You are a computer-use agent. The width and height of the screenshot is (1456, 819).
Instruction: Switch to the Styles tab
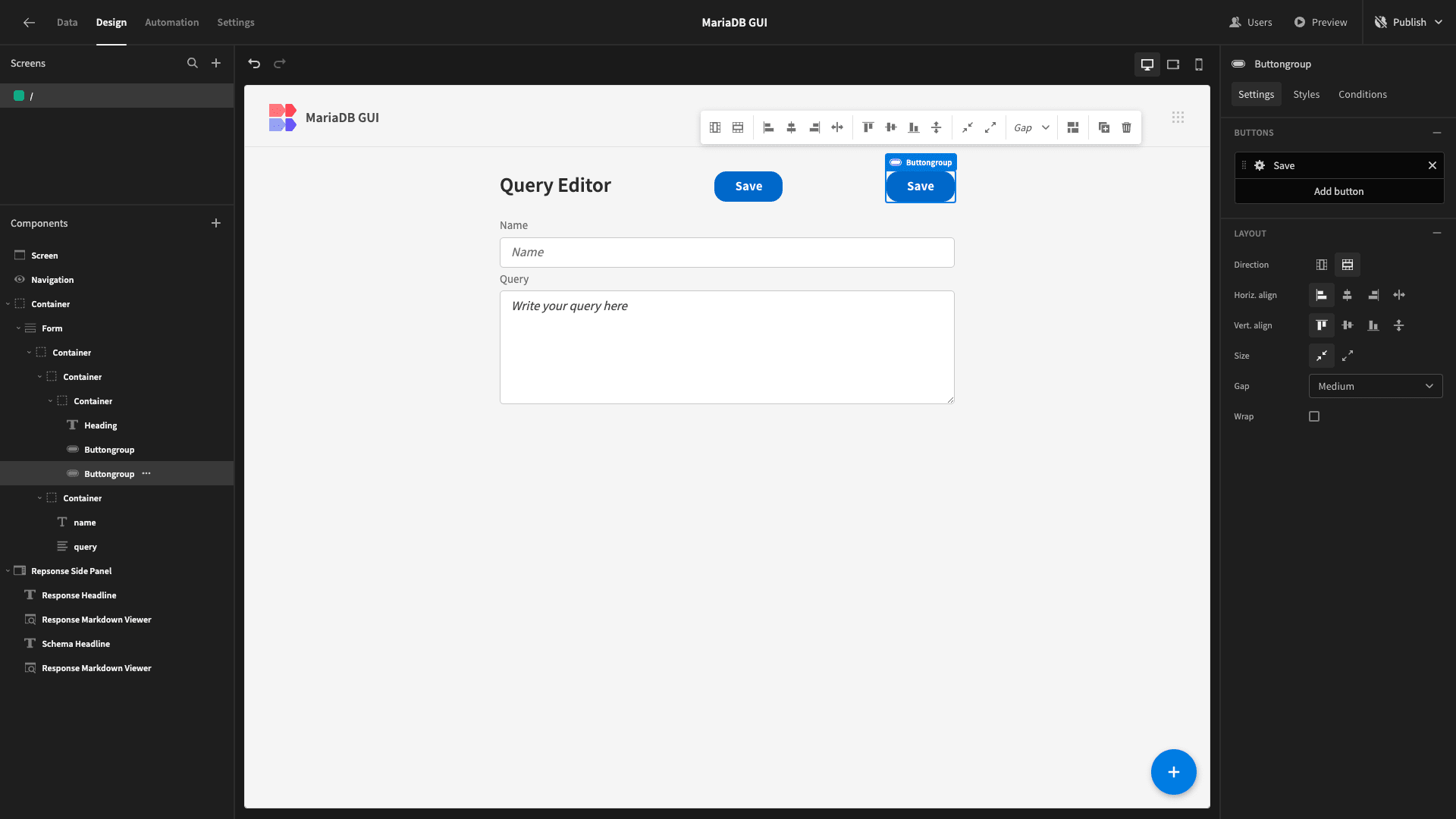click(1306, 94)
